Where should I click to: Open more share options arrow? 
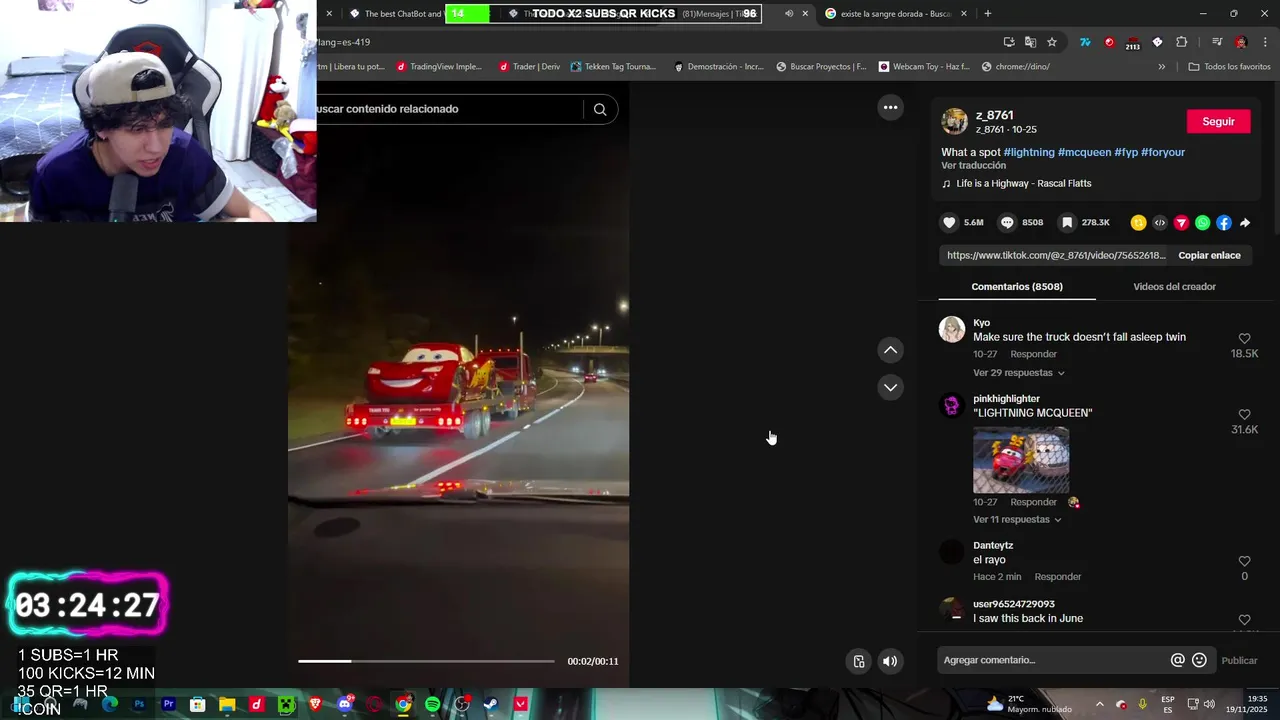[x=1245, y=223]
